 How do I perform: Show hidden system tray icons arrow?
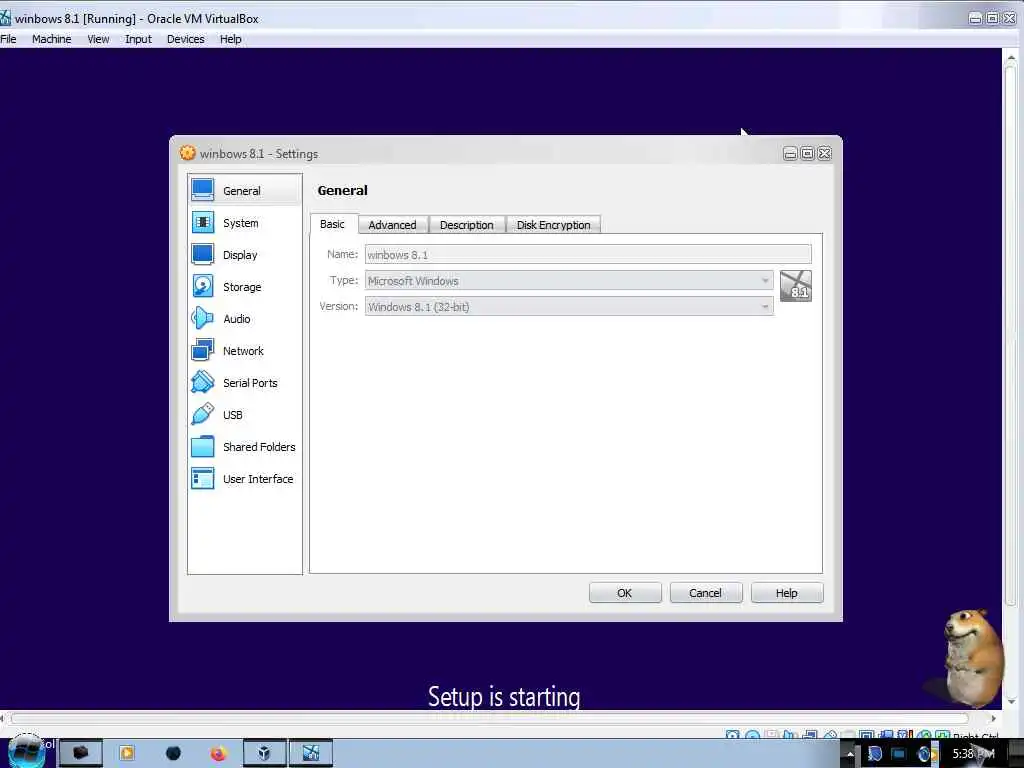coord(850,755)
